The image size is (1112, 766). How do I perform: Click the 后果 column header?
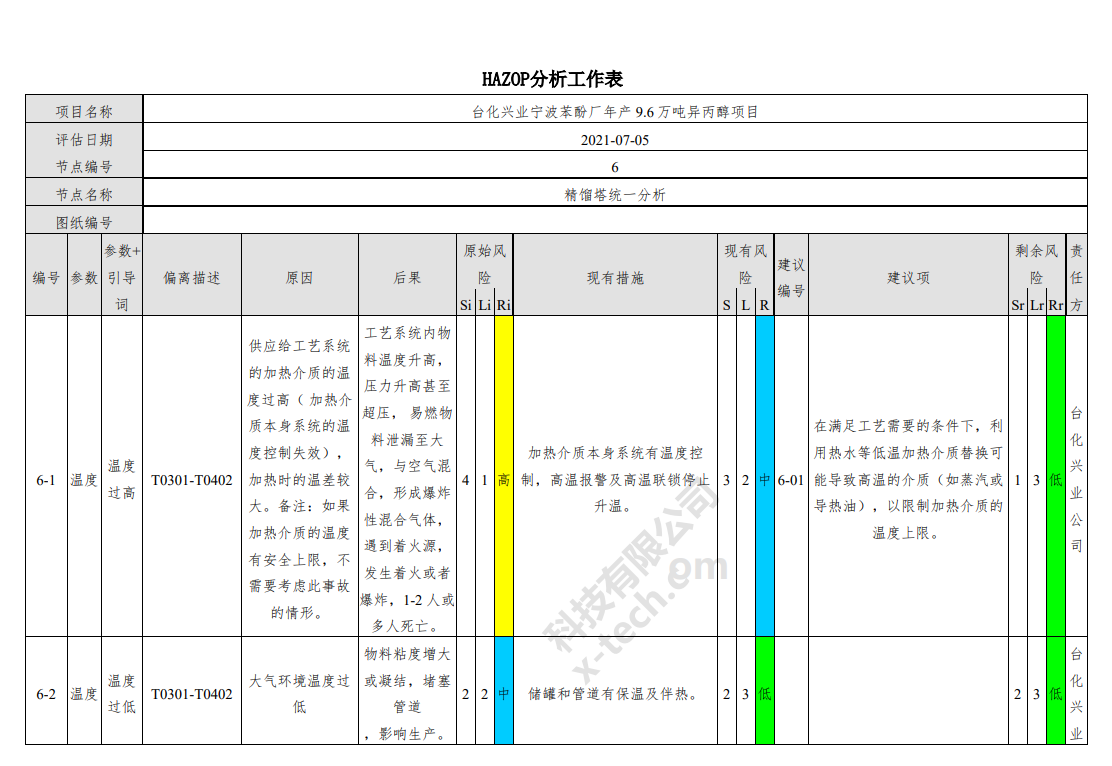408,275
